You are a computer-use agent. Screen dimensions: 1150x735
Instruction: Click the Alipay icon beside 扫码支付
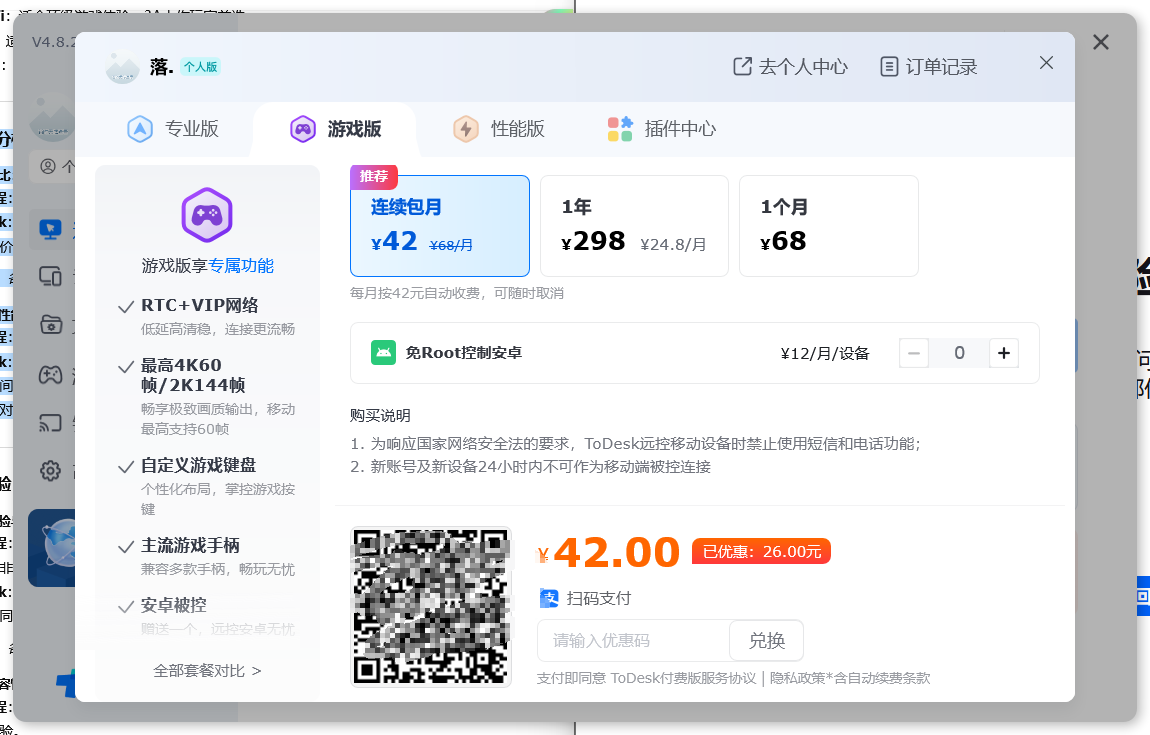(549, 598)
